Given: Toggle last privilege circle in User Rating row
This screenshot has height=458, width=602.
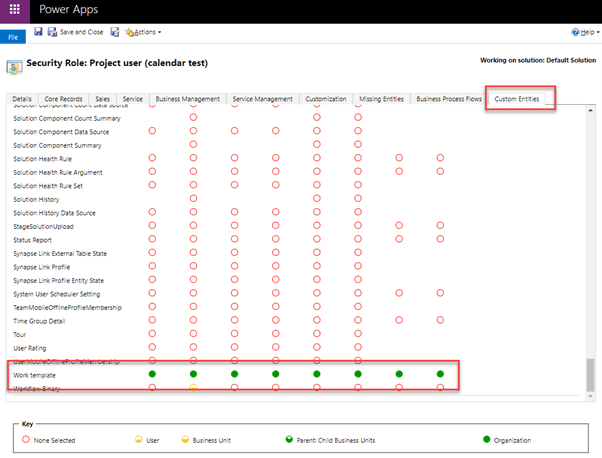Looking at the screenshot, I should (x=358, y=347).
